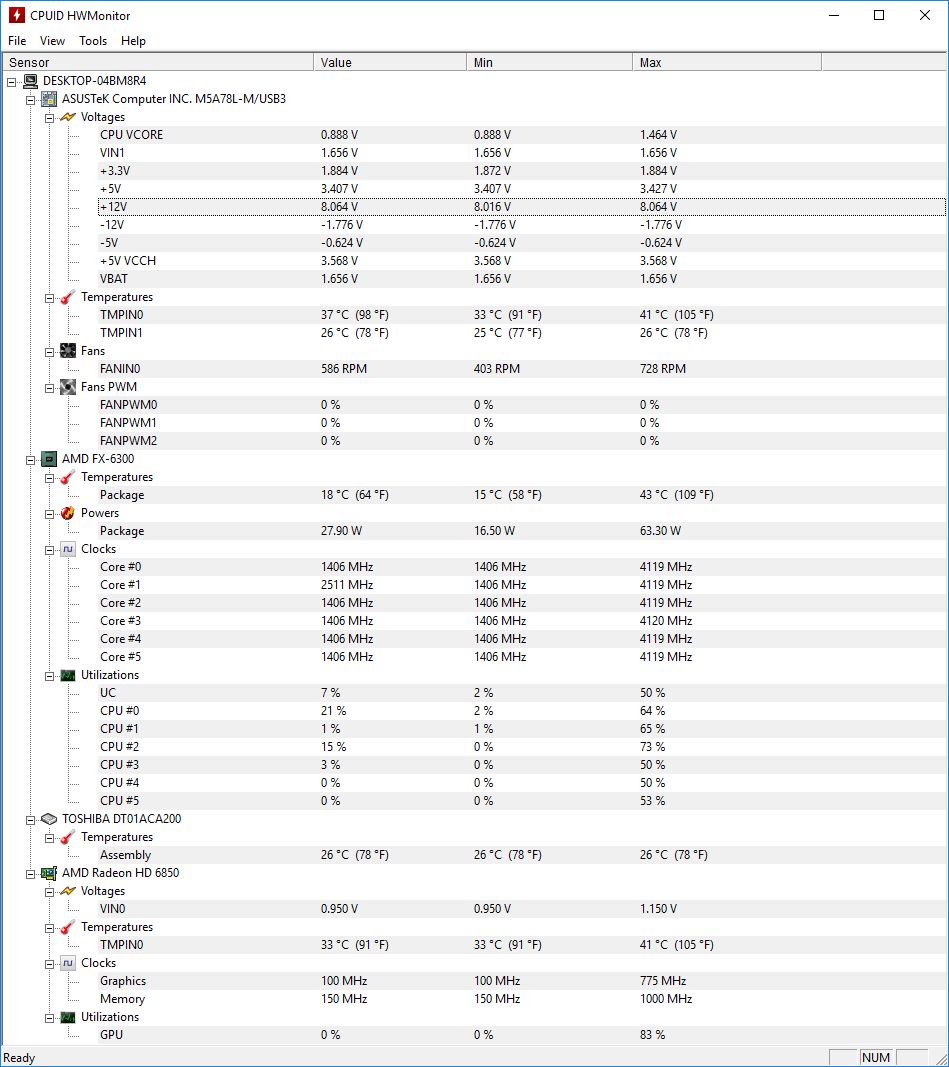Select the Clocks icon for AMD Radeon HD 6850
This screenshot has height=1067, width=949.
click(66, 963)
